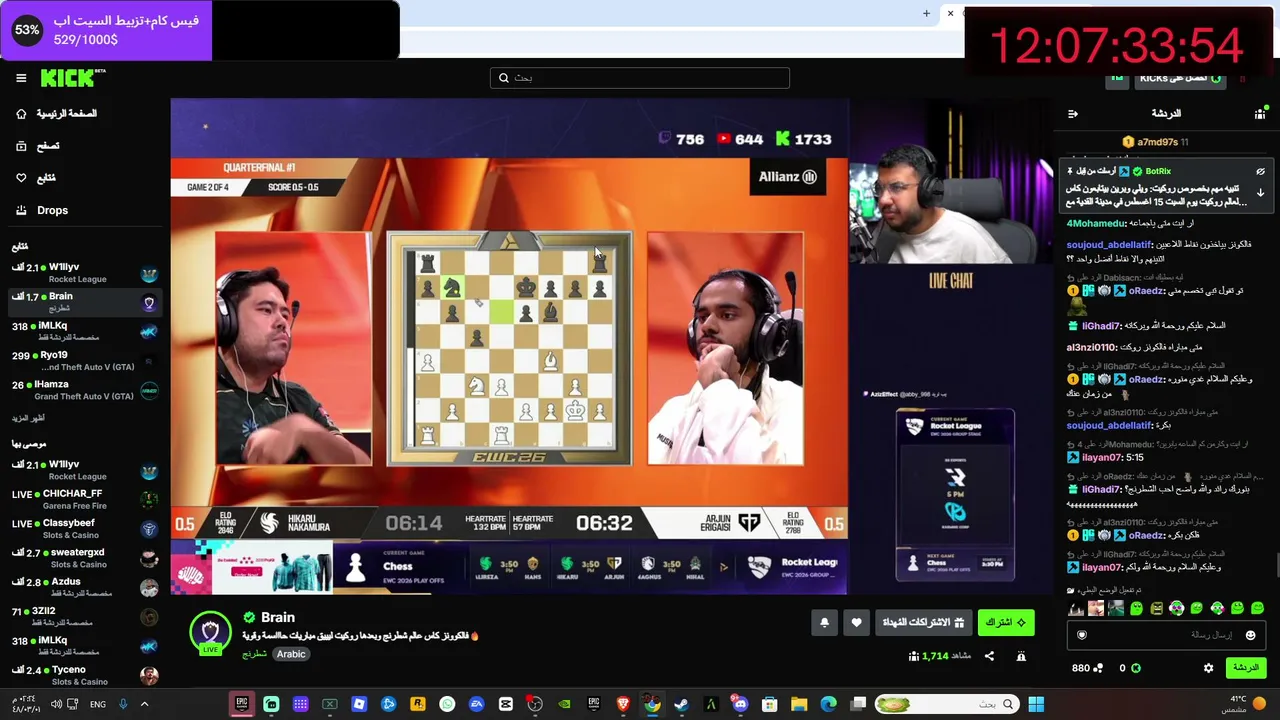
Task: Open the browse section in the sidebar
Action: [x=37, y=146]
